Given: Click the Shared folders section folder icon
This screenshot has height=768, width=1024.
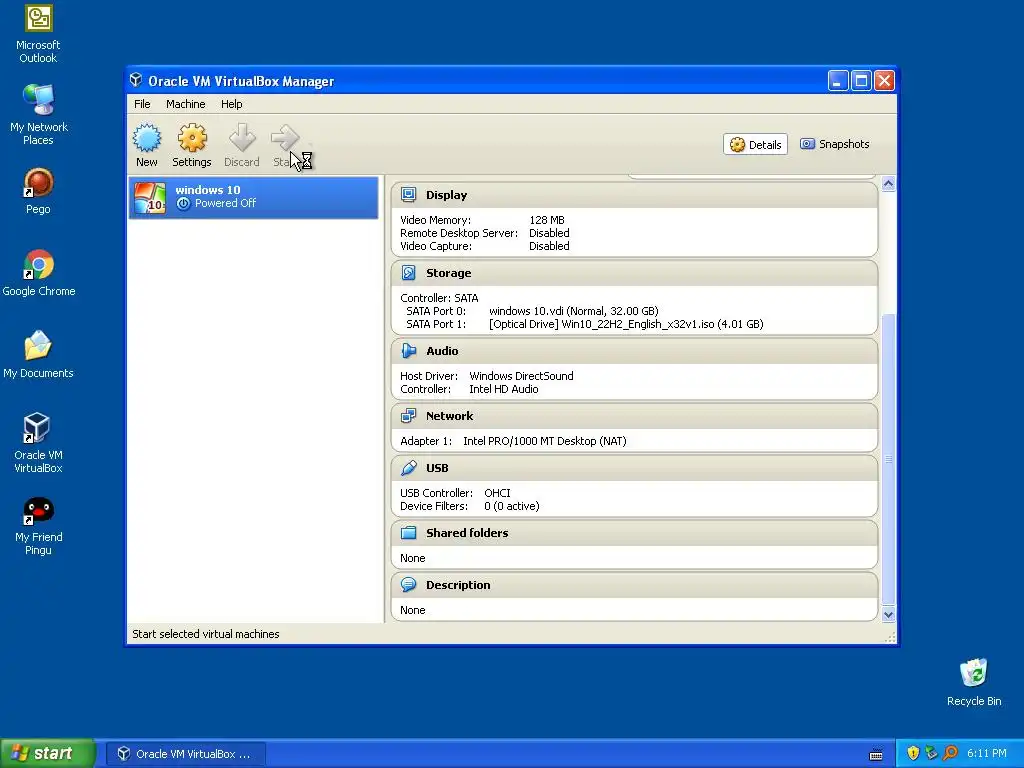Looking at the screenshot, I should click(409, 533).
